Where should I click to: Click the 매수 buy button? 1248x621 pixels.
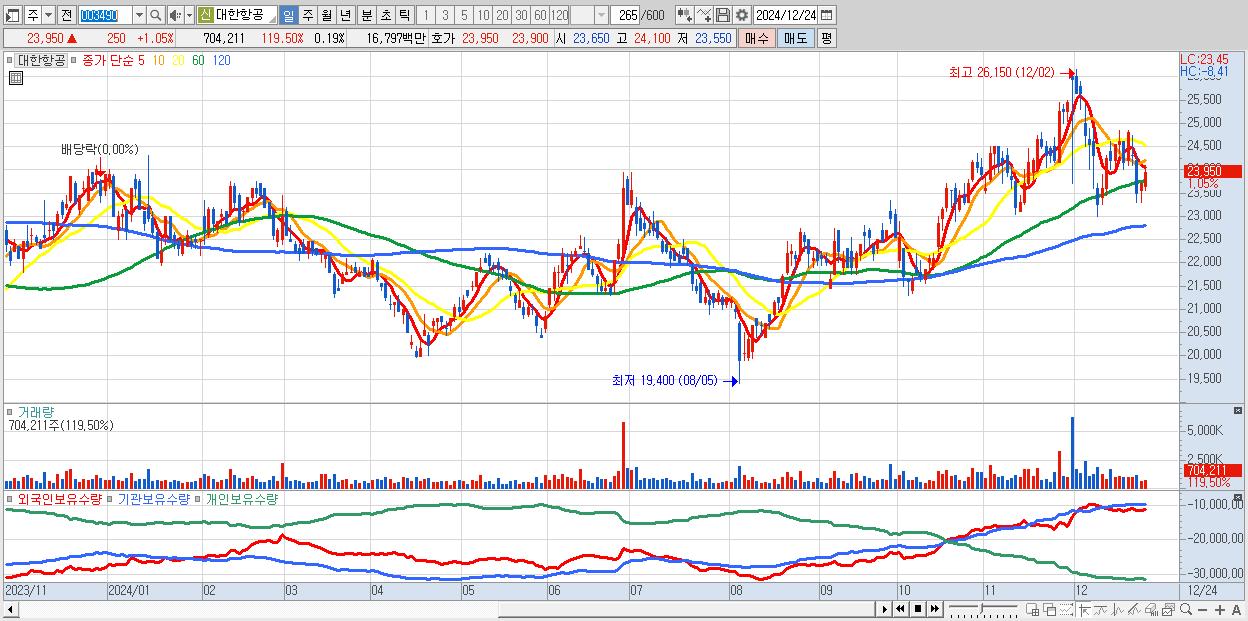[x=757, y=38]
